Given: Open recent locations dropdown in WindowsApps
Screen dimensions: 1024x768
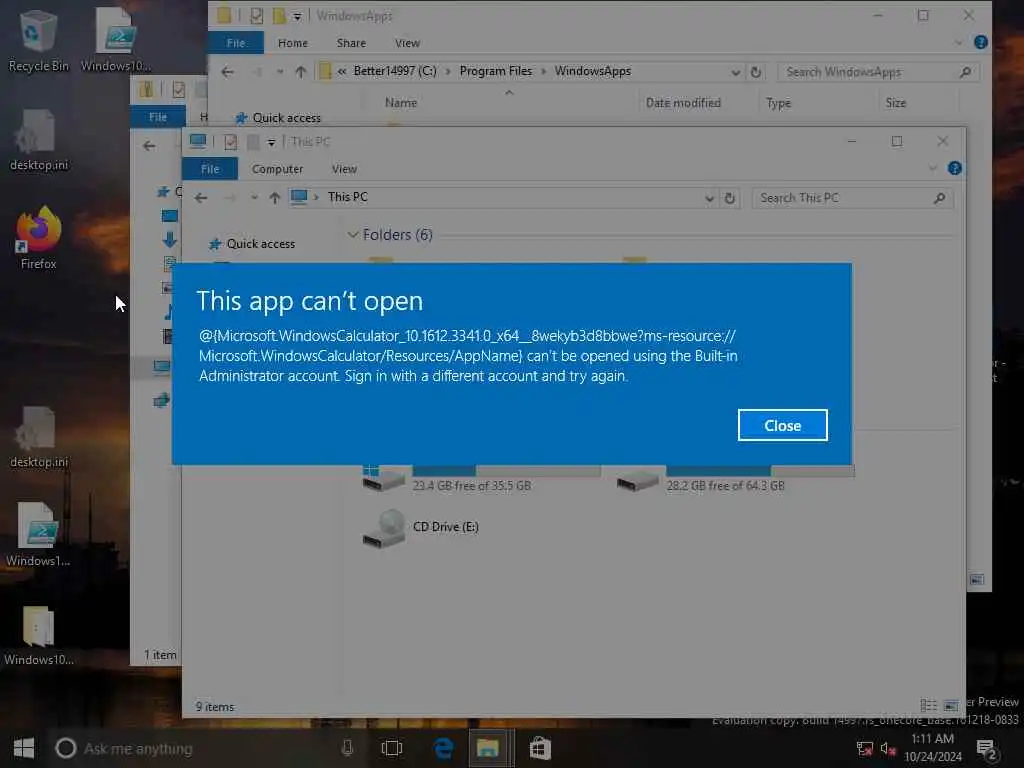Looking at the screenshot, I should coord(280,72).
